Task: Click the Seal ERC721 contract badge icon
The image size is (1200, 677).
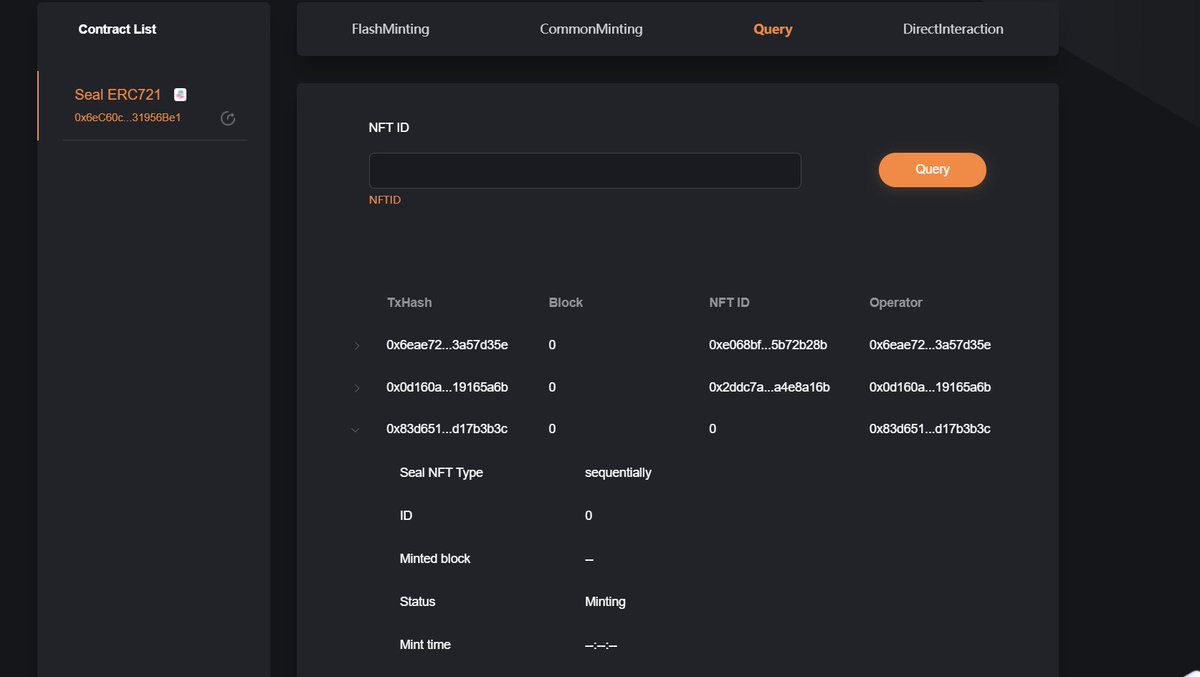Action: 180,94
